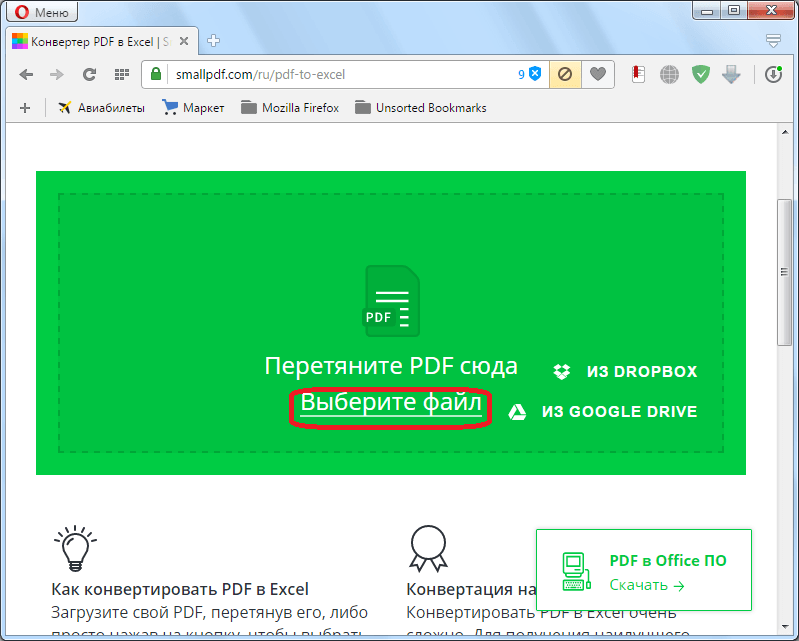
Task: Open the Маркет bookmark
Action: click(194, 108)
